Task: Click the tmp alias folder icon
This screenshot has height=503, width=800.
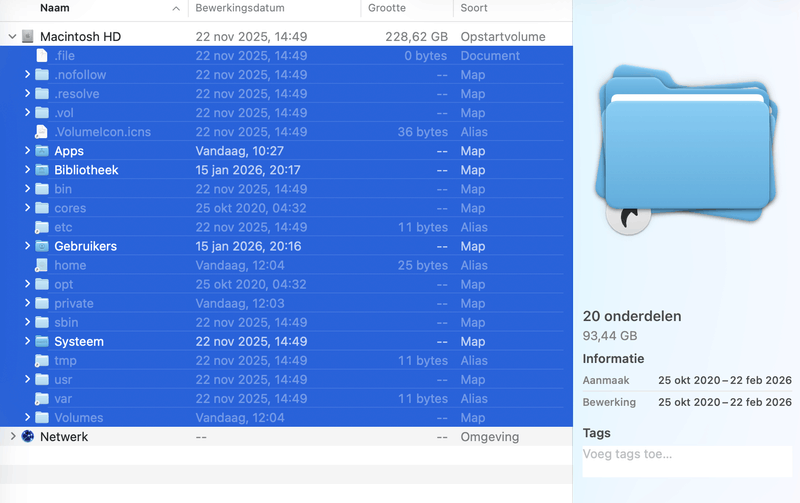Action: [42, 361]
